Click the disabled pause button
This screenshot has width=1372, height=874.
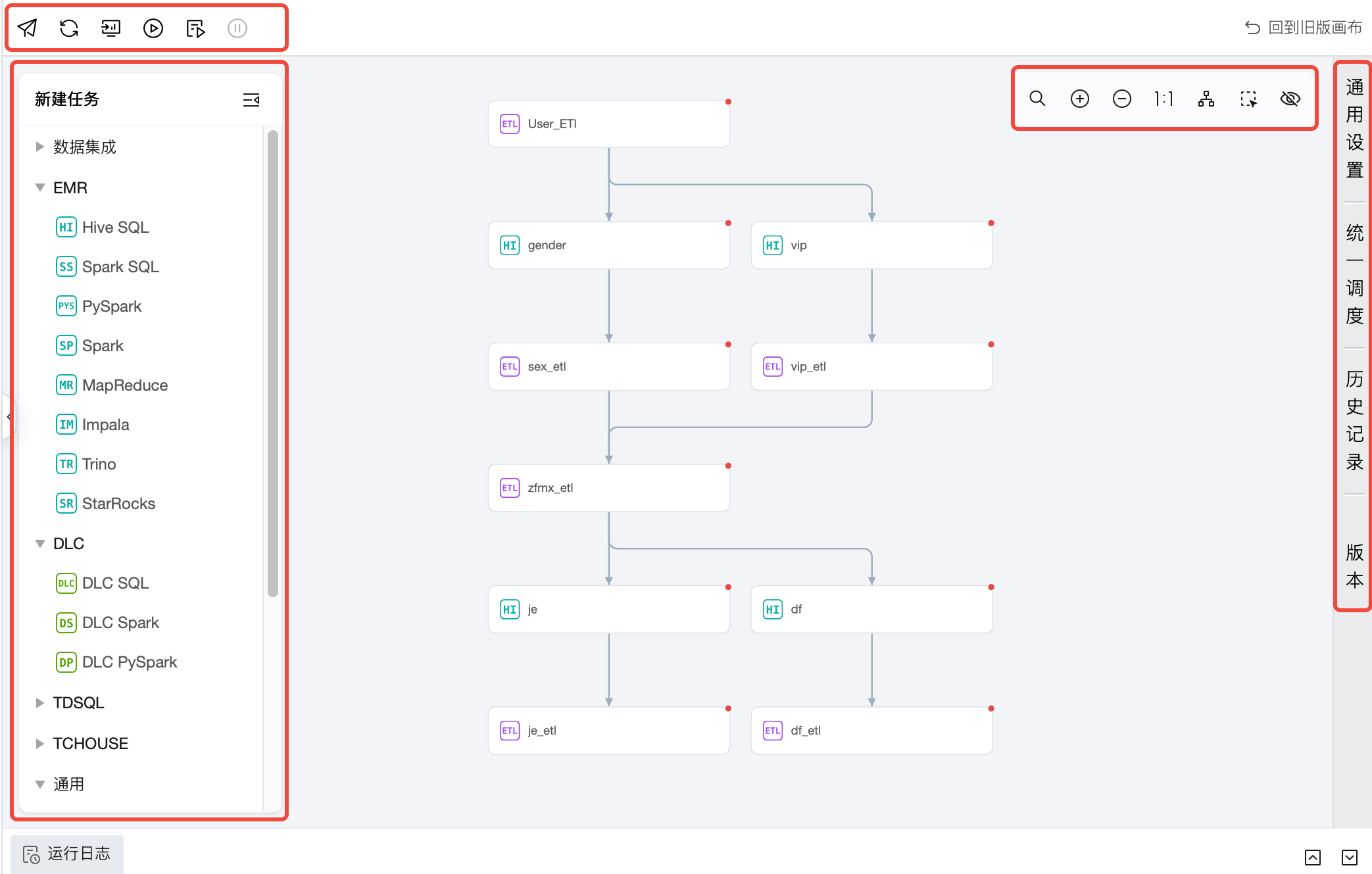click(237, 28)
